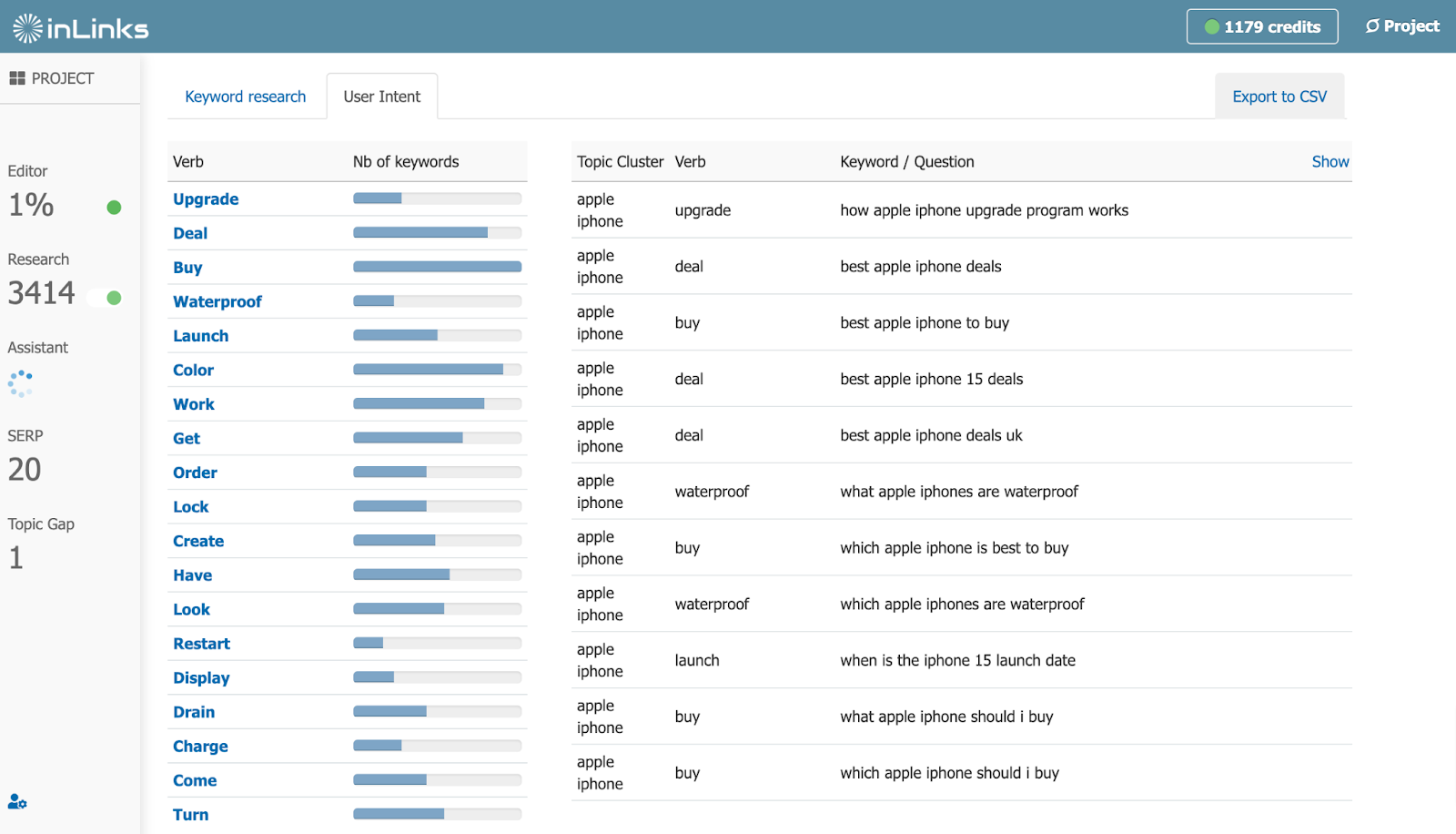1456x834 pixels.
Task: Open the Deal verb link
Action: click(x=190, y=233)
